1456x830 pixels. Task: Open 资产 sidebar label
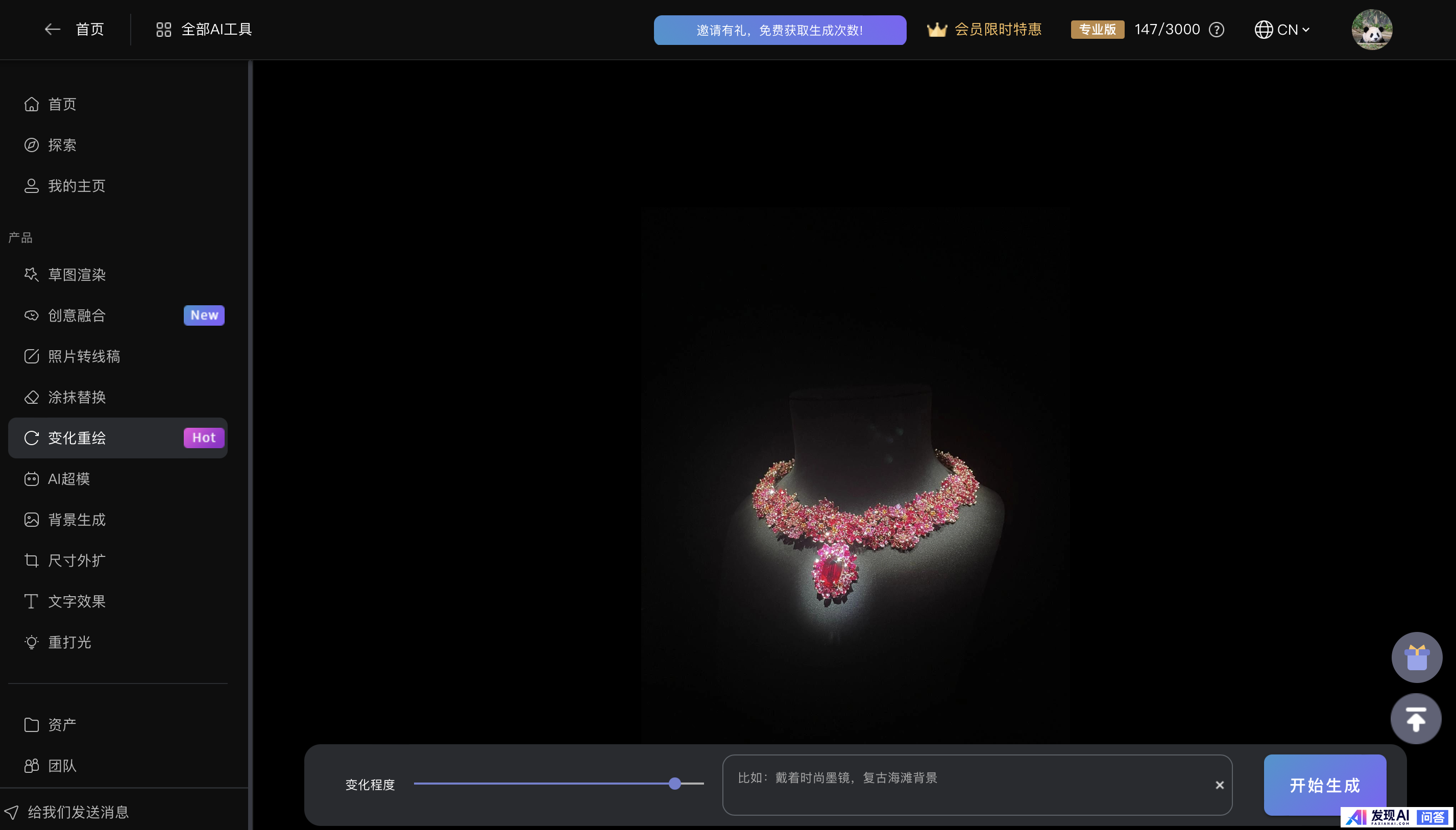(62, 724)
